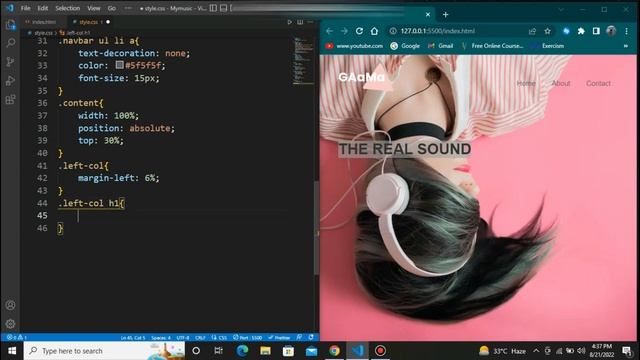Click .left-col h1 breadcrumb item
This screenshot has height=360, width=640.
click(78, 33)
